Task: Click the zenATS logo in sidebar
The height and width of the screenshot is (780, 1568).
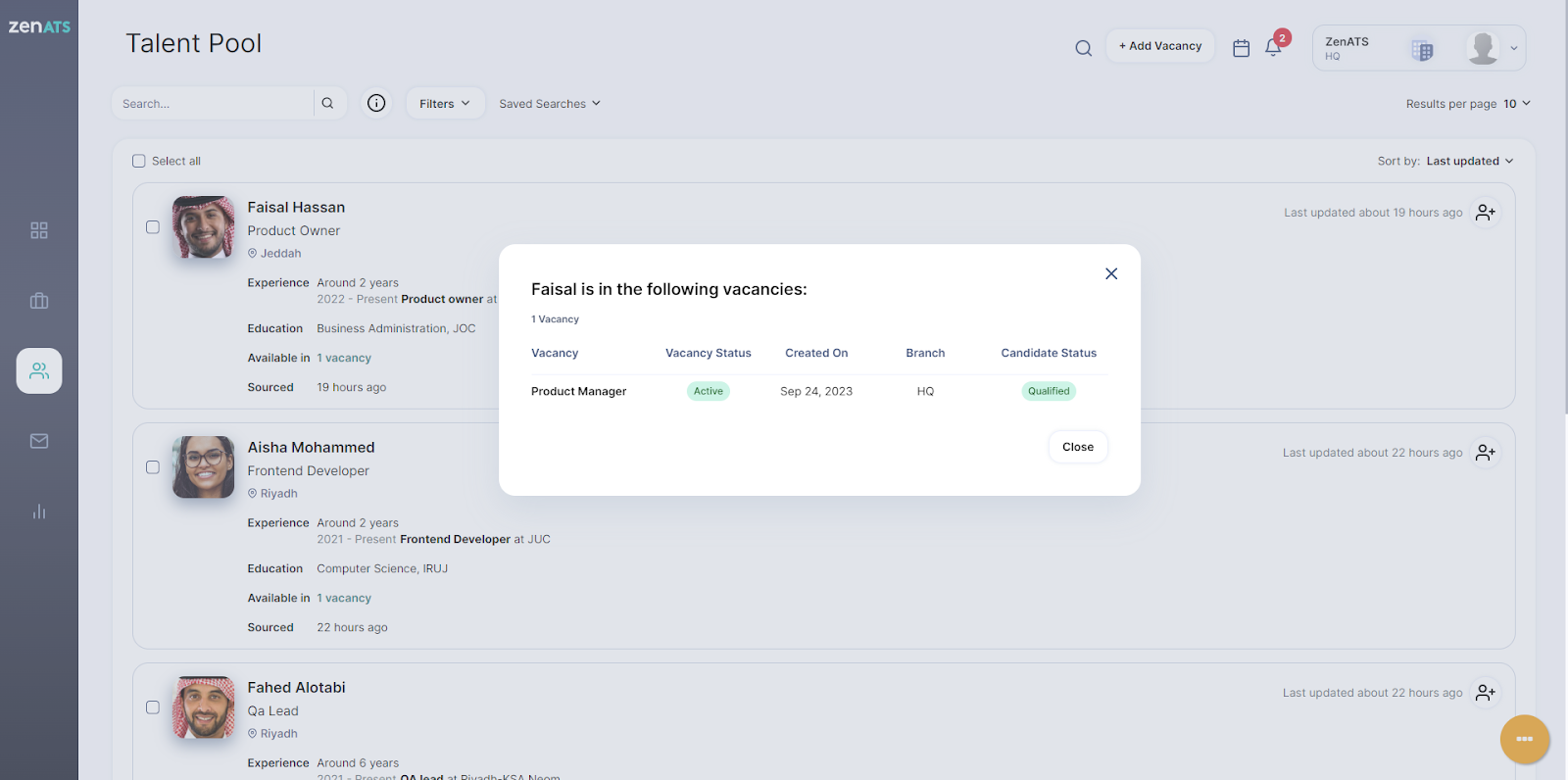Action: pos(39,26)
